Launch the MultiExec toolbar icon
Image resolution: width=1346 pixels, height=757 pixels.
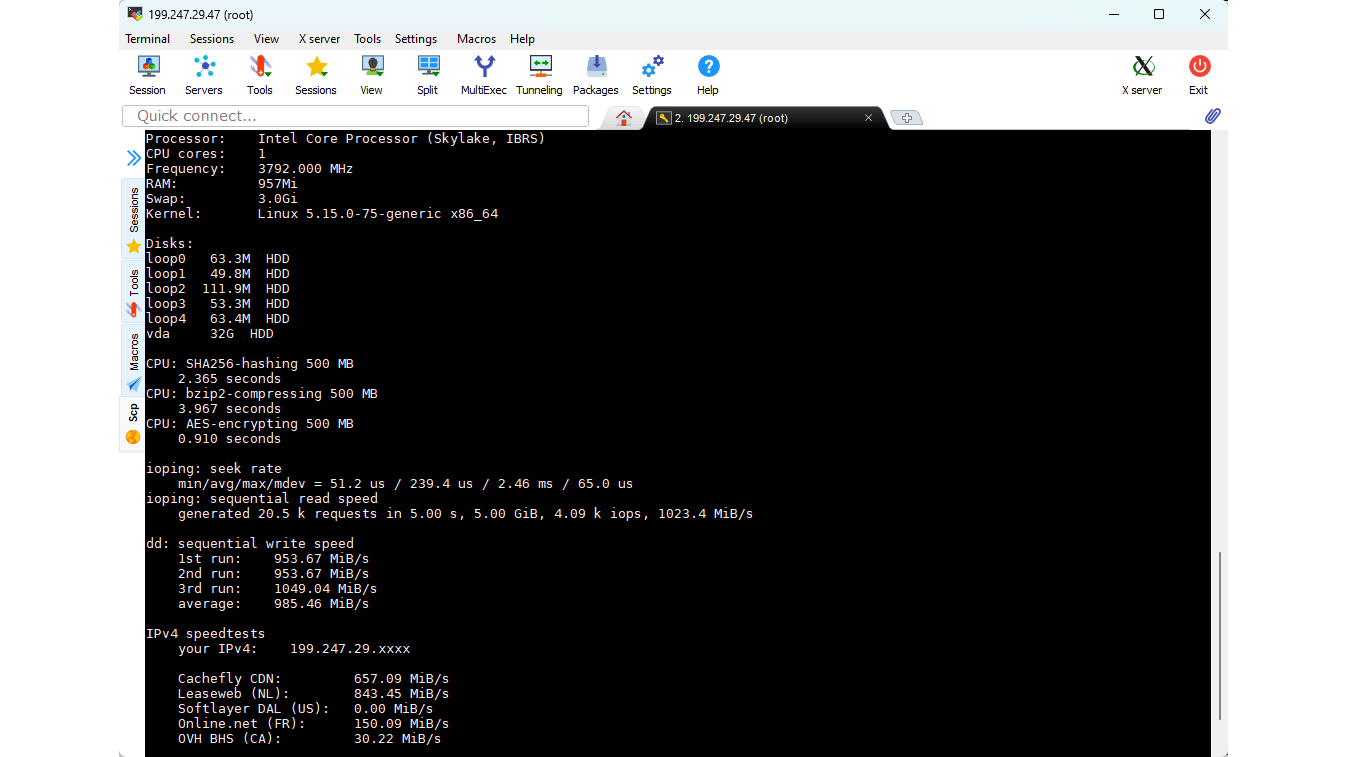(x=484, y=75)
